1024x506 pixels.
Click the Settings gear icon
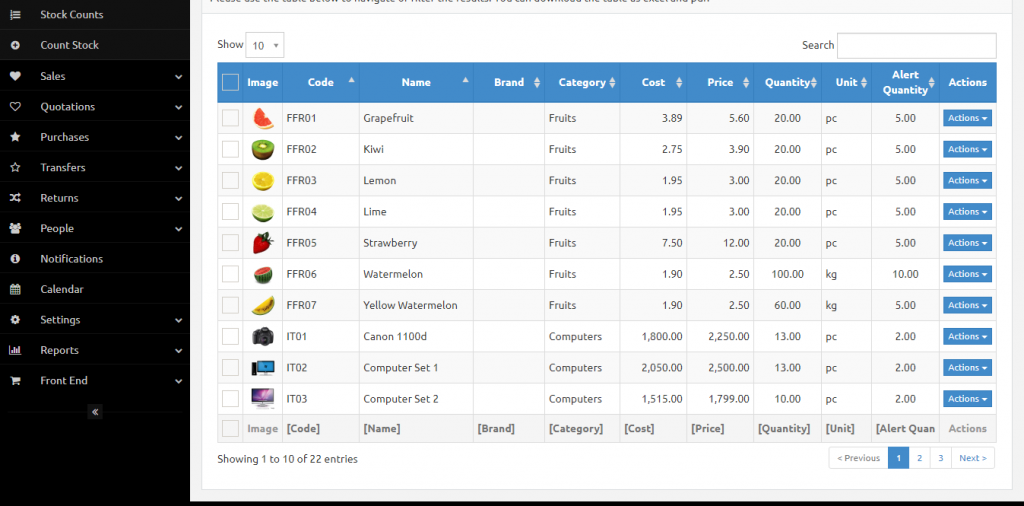coord(15,320)
